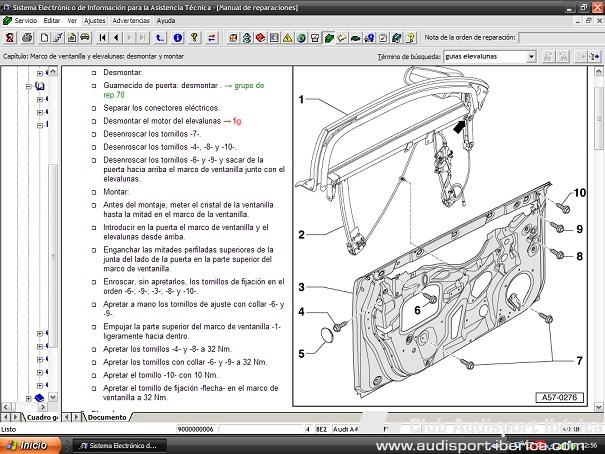Expand the closed blue book tree node at bottom
This screenshot has height=454, width=605.
pos(29,398)
